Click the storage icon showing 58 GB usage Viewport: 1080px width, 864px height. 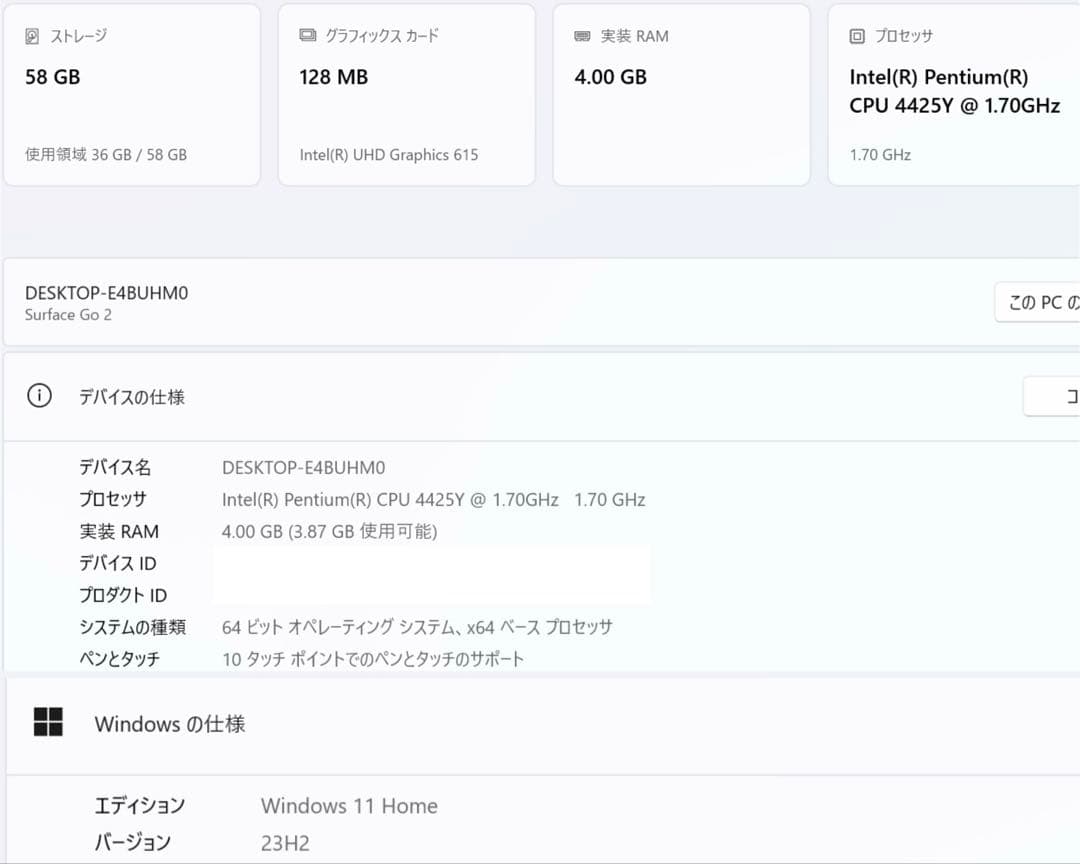[x=31, y=36]
